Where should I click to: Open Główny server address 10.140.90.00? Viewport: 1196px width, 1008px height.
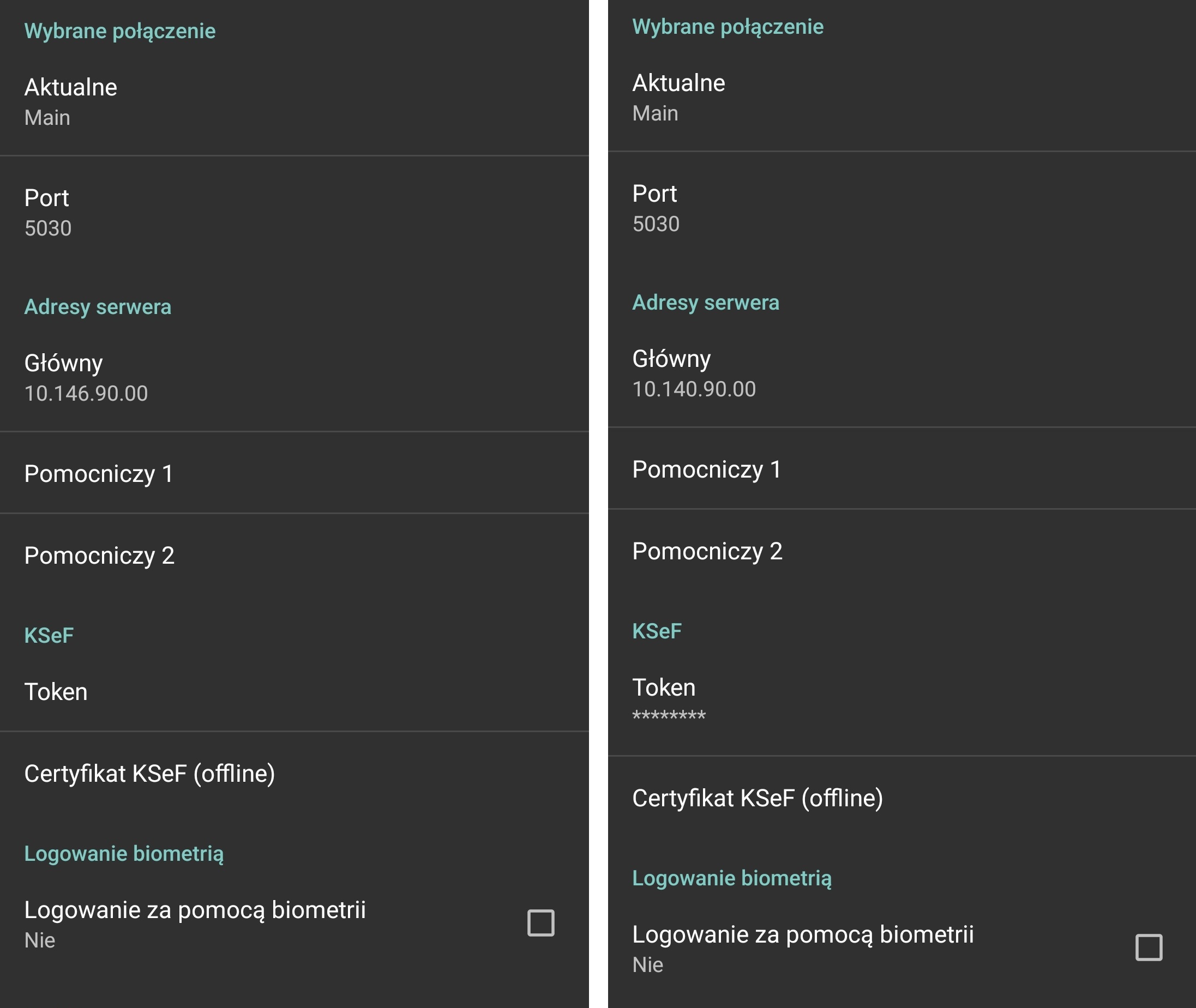point(694,374)
